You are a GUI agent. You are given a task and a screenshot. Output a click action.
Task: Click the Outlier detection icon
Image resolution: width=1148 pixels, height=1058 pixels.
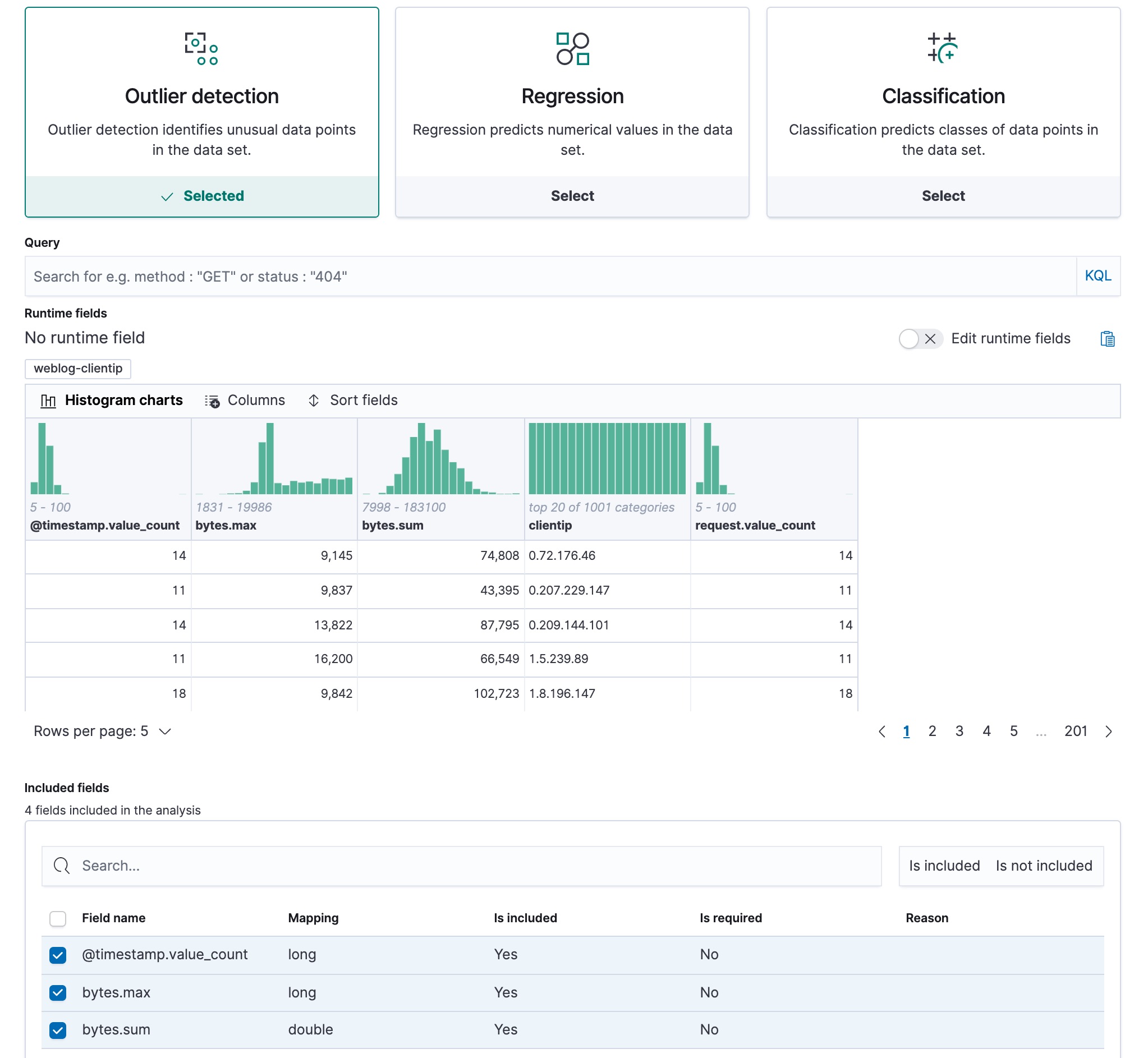[x=201, y=49]
